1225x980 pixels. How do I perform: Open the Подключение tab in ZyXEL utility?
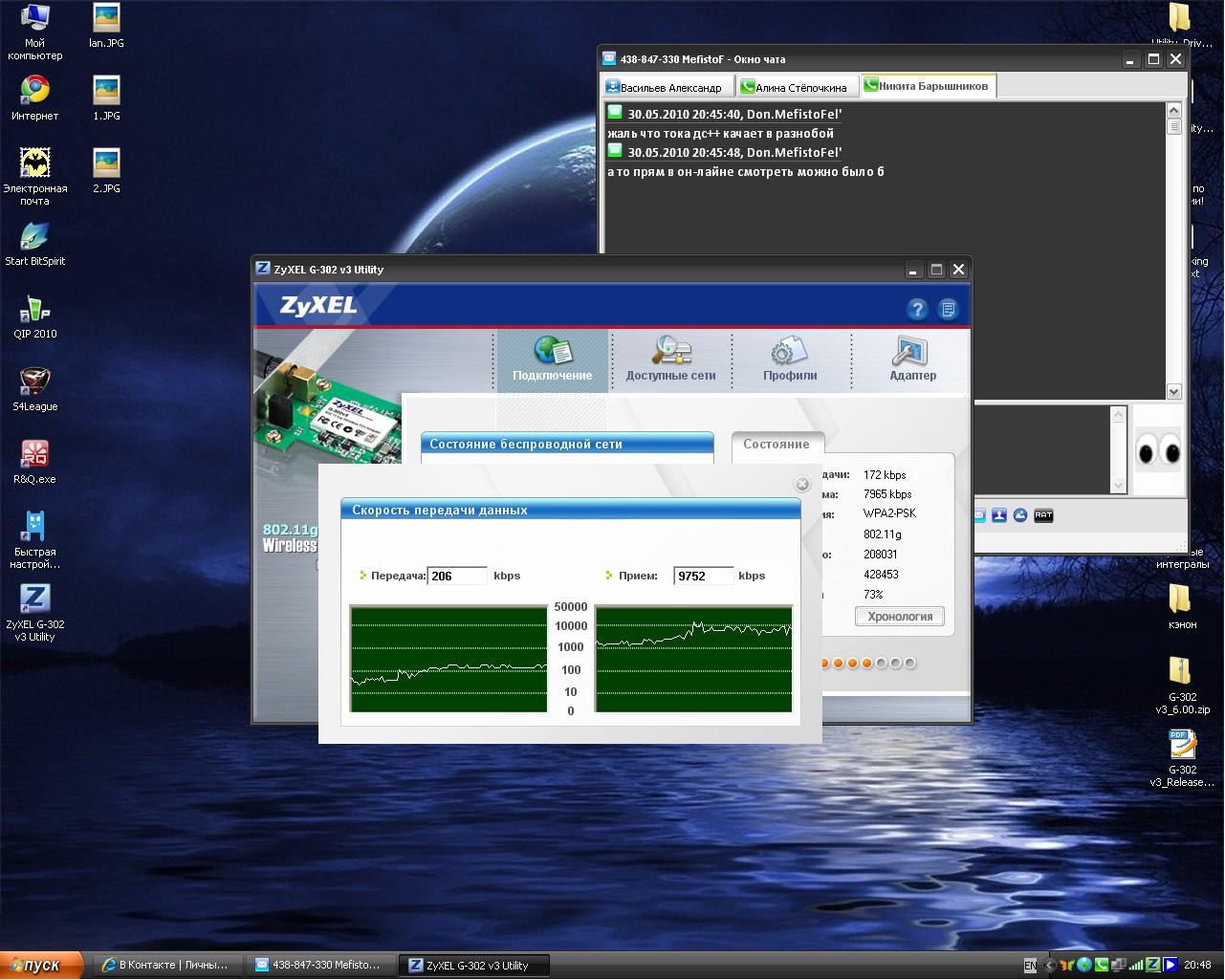click(553, 359)
